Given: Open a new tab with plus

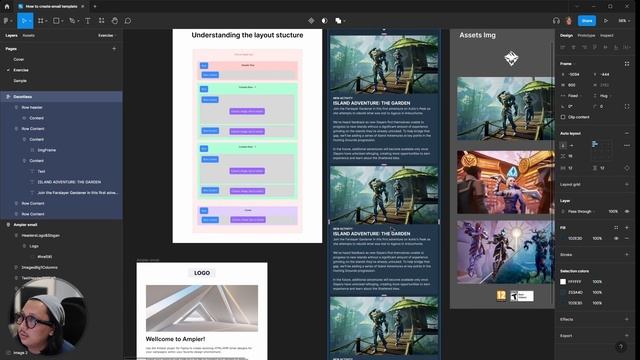Looking at the screenshot, I should click(95, 7).
